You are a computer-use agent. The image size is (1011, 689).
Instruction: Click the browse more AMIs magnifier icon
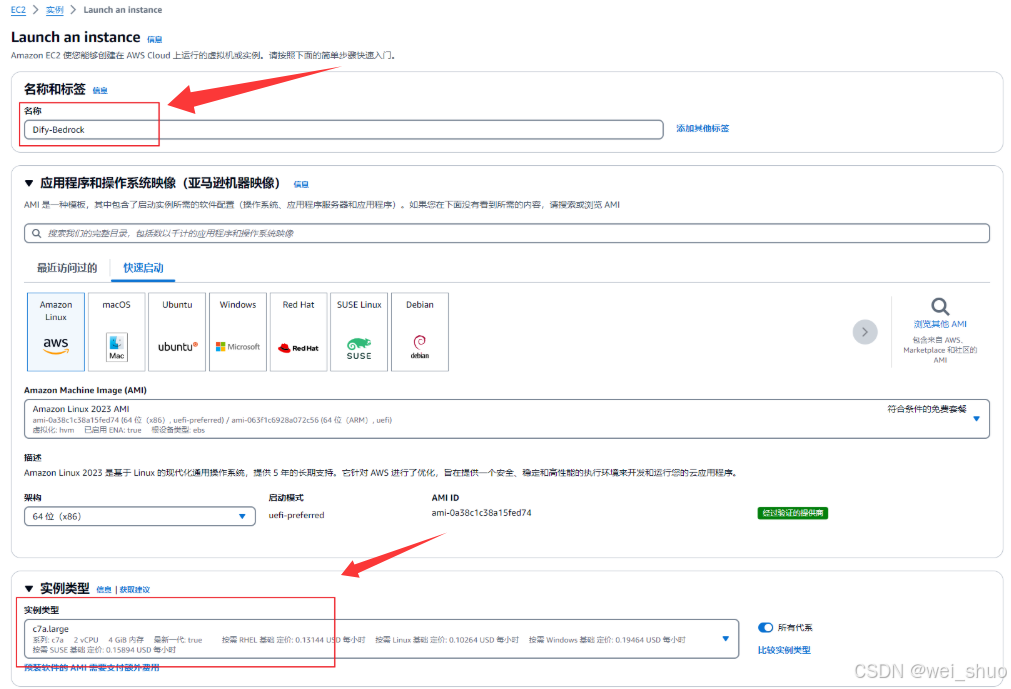940,307
